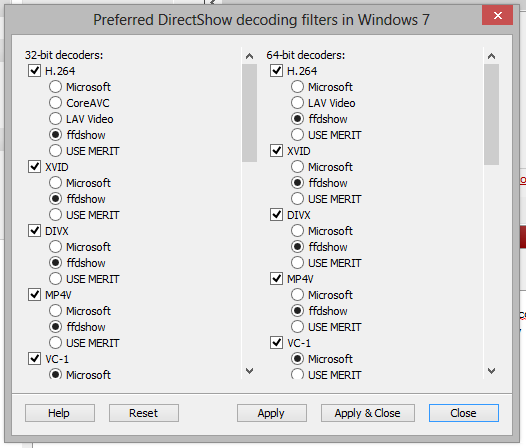Select CoreAVC for 32-bit H.264
Viewport: 526px width, 448px height.
pos(55,103)
